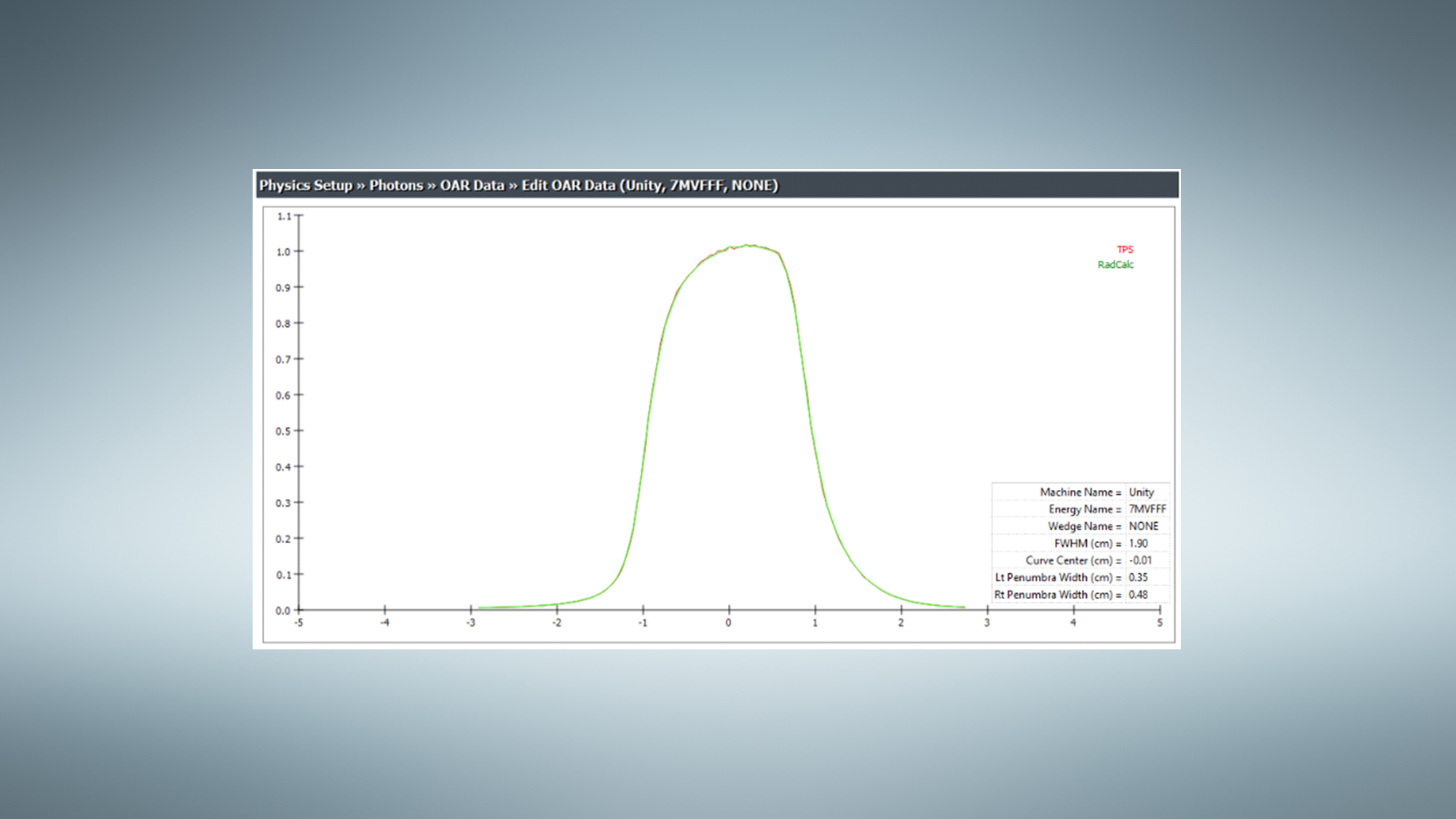Image resolution: width=1456 pixels, height=819 pixels.
Task: Click the y-axis tick label '0.5'
Action: (x=282, y=431)
